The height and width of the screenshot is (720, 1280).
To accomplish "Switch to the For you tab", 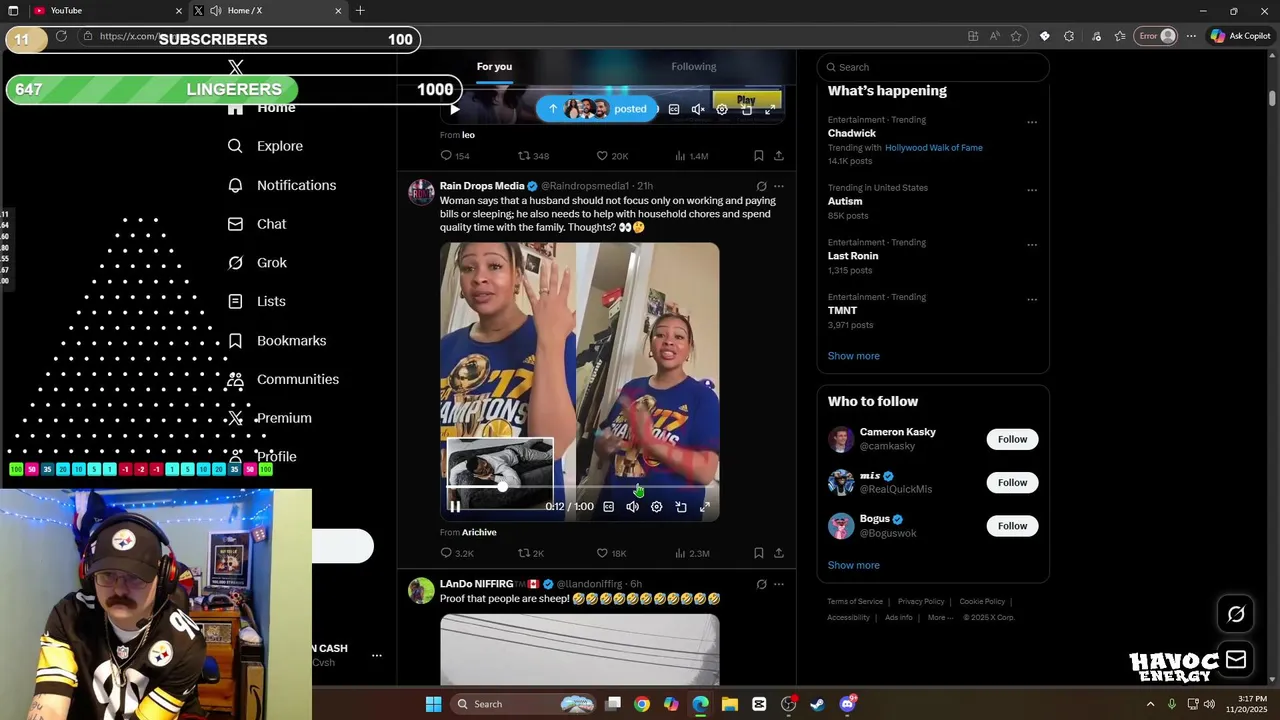I will 494,67.
